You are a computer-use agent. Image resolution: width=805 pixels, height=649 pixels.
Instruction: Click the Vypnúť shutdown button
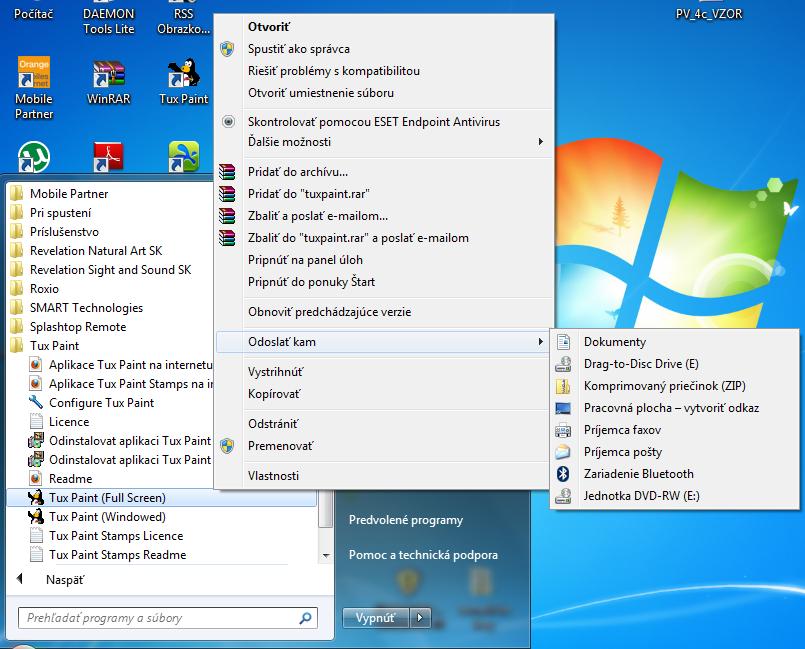(x=376, y=618)
